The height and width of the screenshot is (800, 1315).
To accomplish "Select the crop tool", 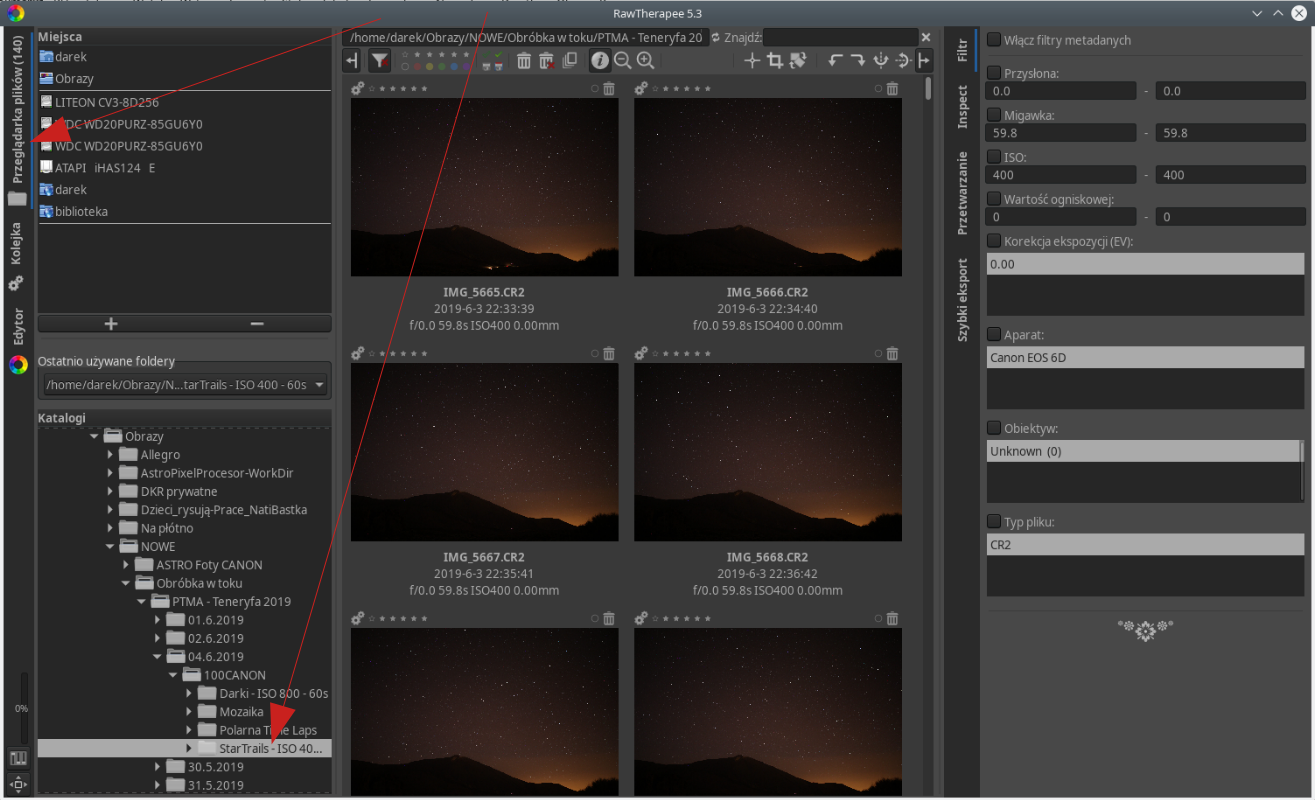I will (774, 61).
